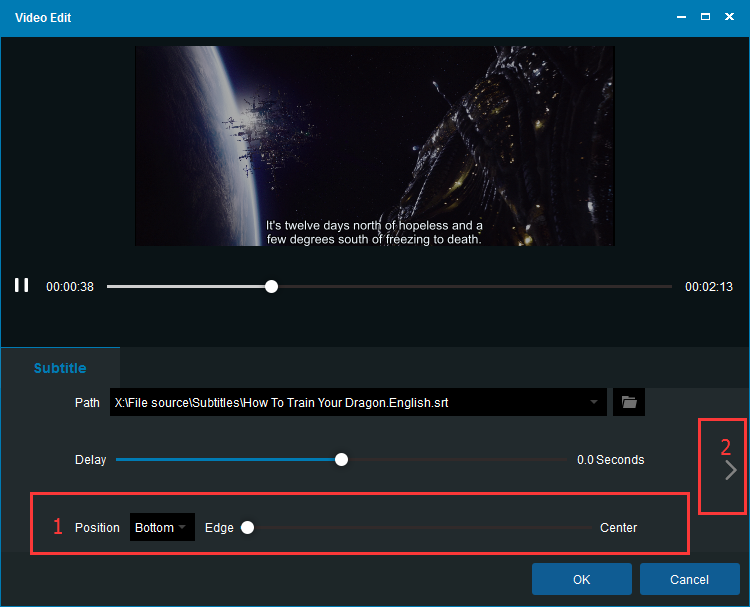Click the video seek bar handle
Viewport: 750px width, 607px height.
point(271,286)
